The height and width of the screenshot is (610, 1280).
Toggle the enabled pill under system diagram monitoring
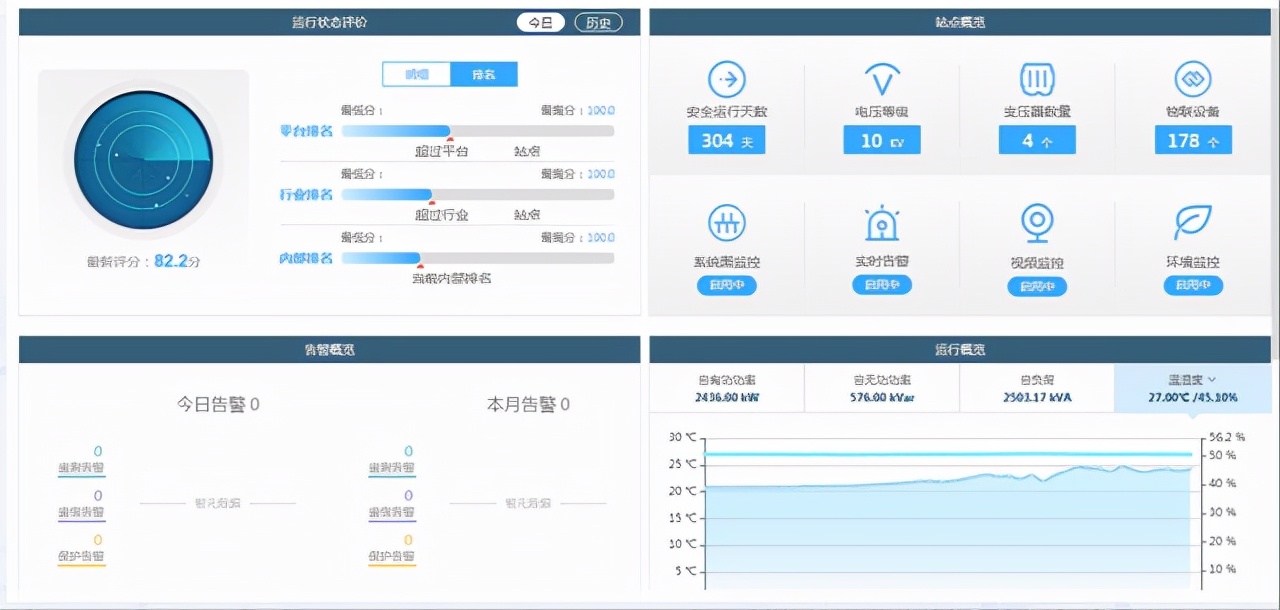coord(727,286)
